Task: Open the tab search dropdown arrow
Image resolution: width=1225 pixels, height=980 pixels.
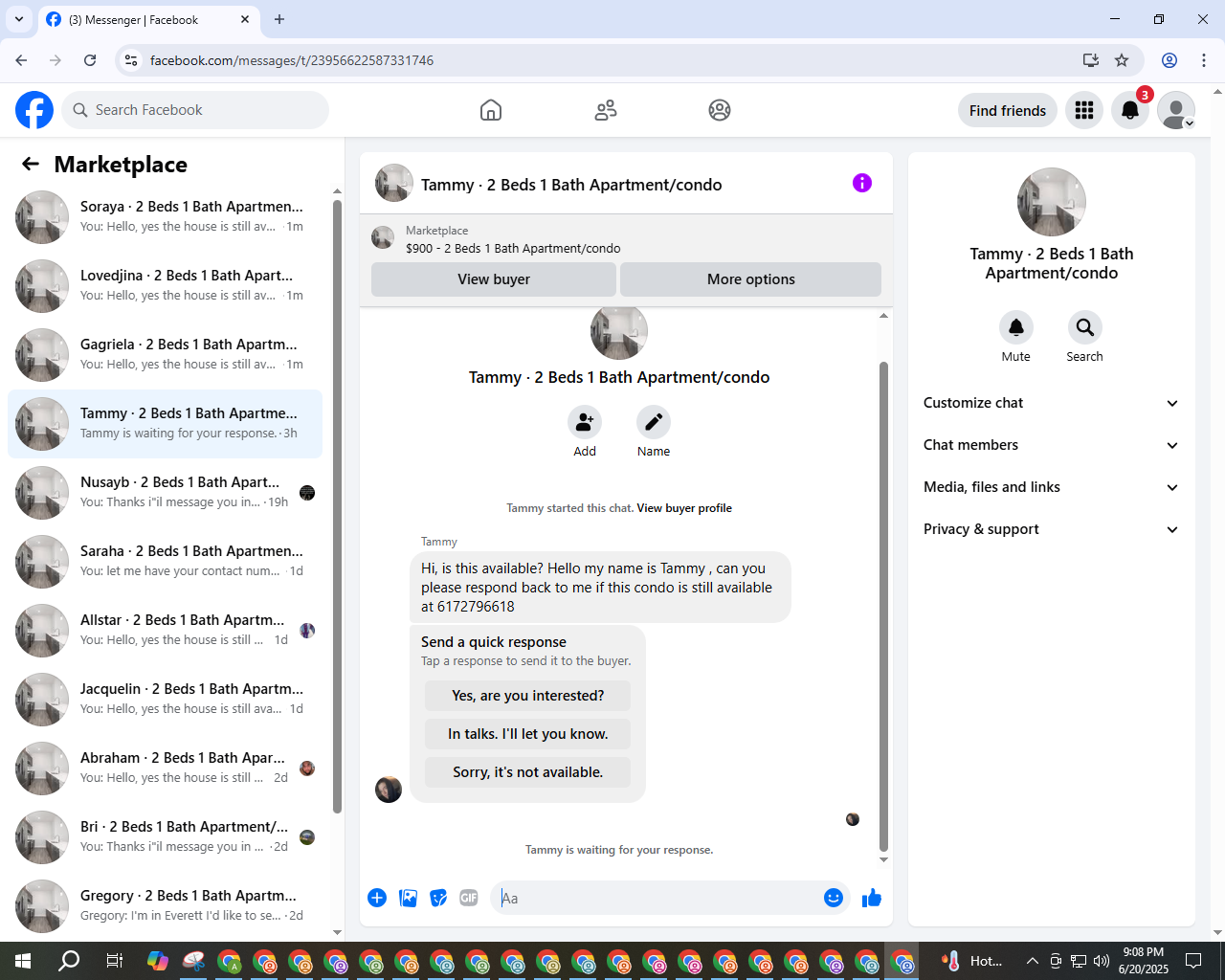Action: [x=19, y=19]
